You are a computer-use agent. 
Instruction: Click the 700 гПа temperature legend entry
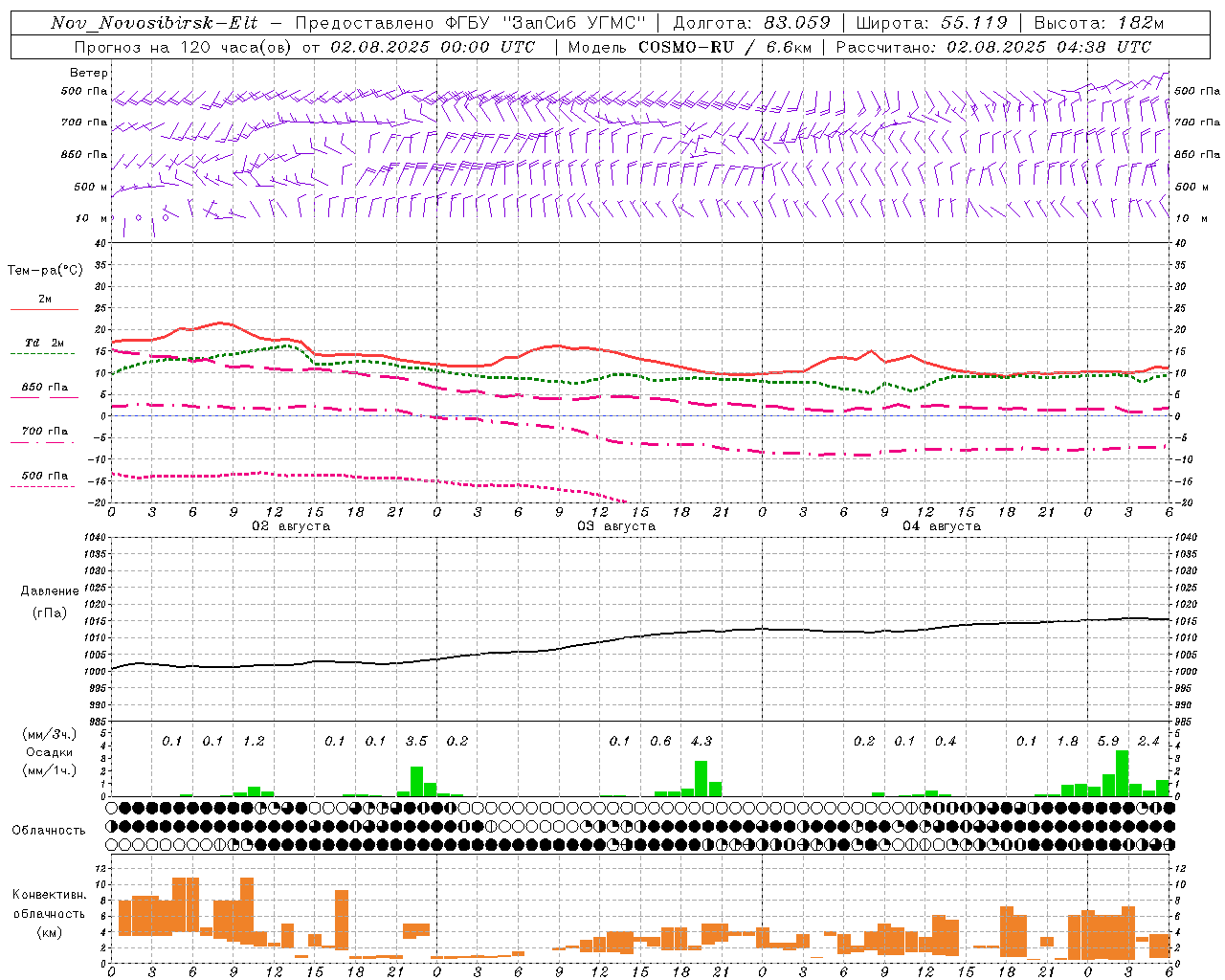click(44, 432)
